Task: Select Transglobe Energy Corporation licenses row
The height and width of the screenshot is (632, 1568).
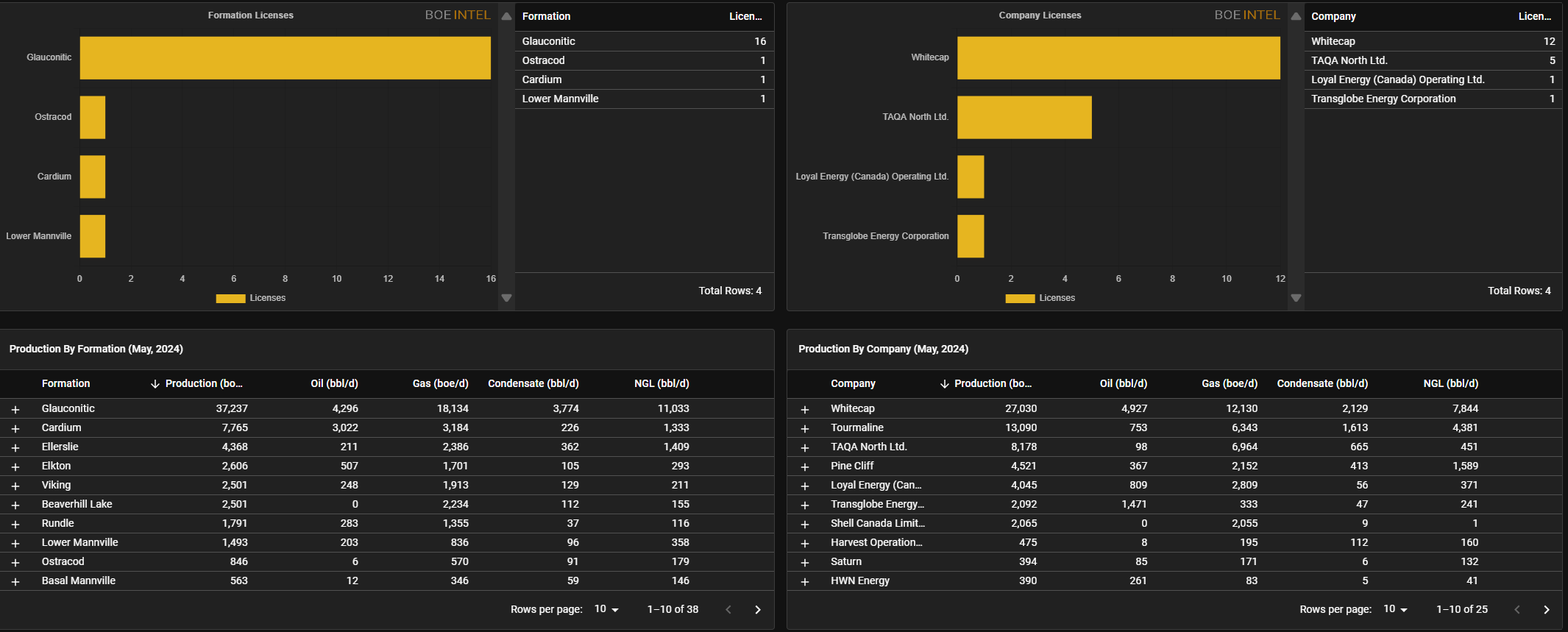Action: (x=1433, y=99)
